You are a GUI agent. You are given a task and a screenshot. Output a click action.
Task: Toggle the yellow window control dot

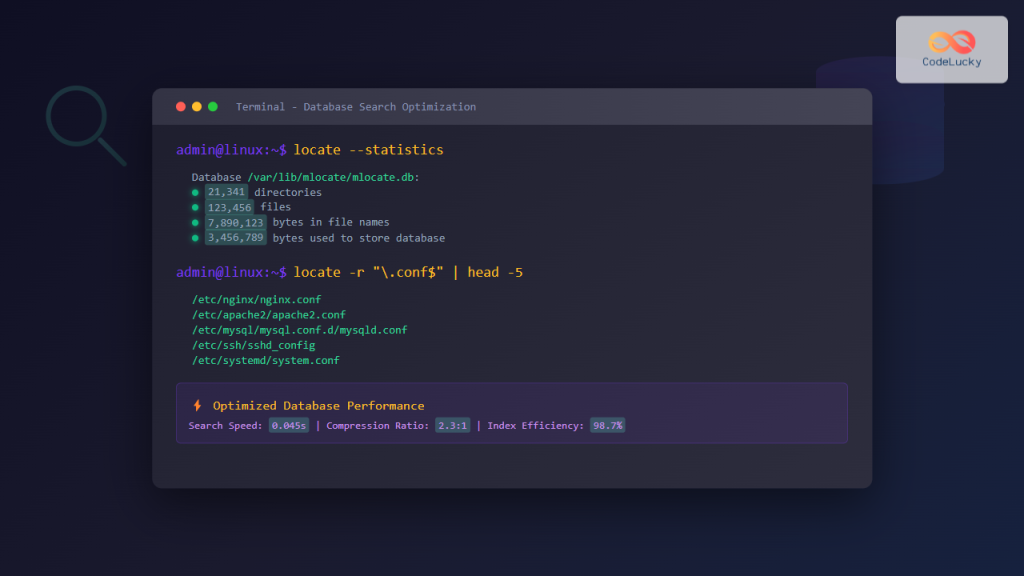pyautogui.click(x=196, y=106)
